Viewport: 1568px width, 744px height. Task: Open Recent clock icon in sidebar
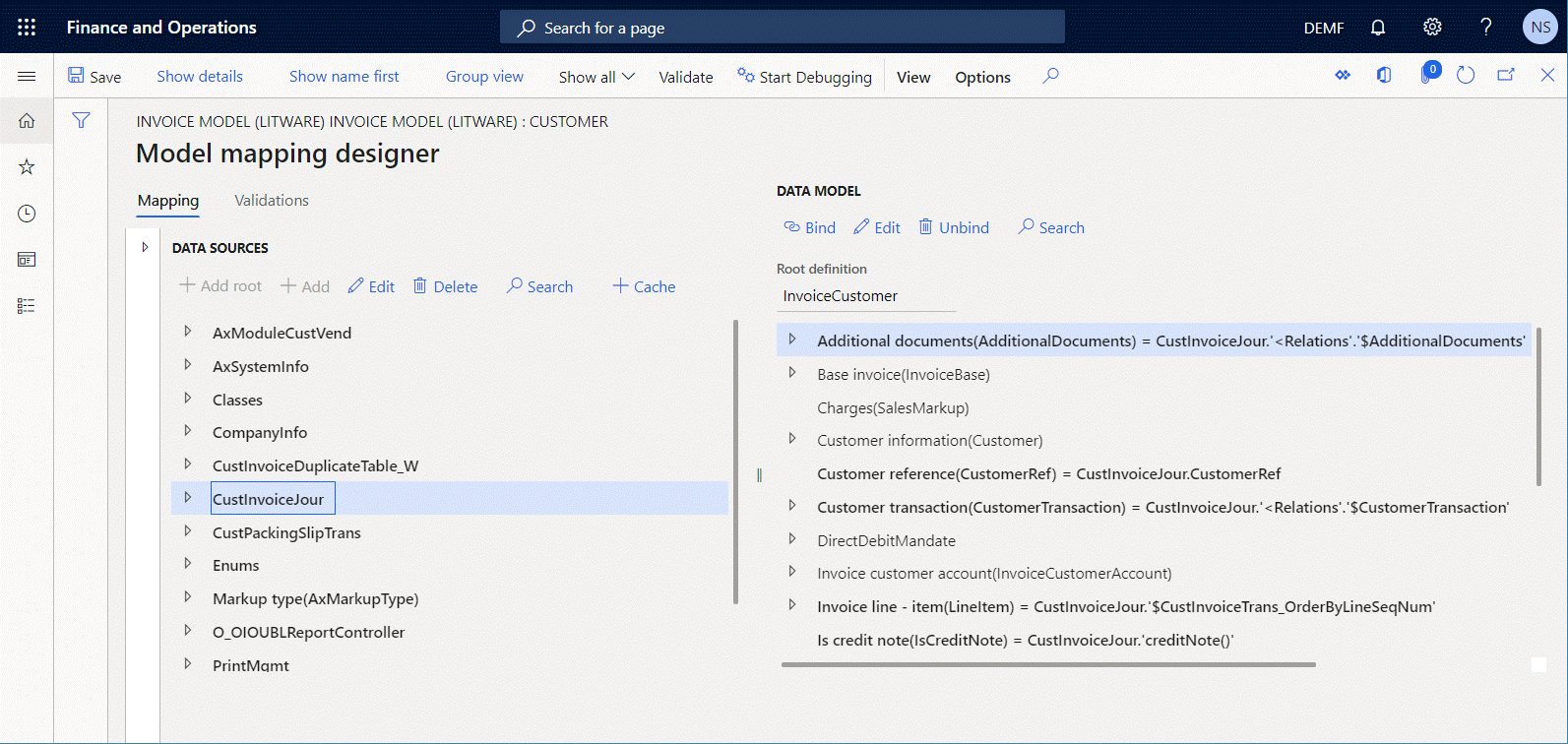[27, 214]
